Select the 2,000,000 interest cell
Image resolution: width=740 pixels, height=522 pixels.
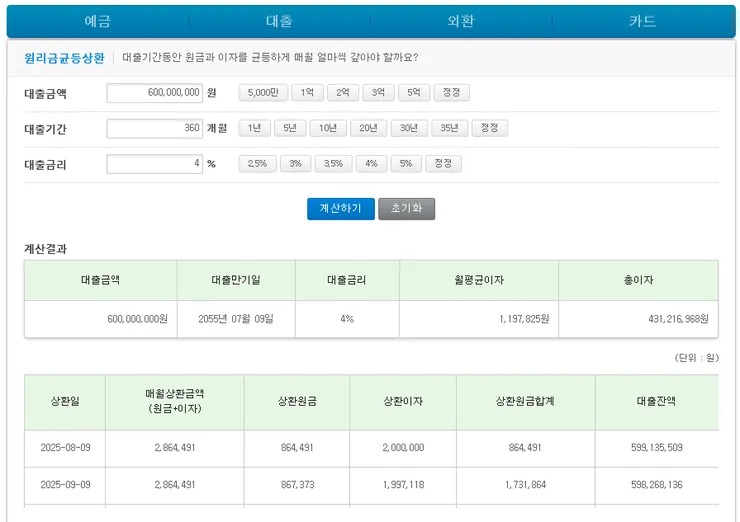(404, 447)
